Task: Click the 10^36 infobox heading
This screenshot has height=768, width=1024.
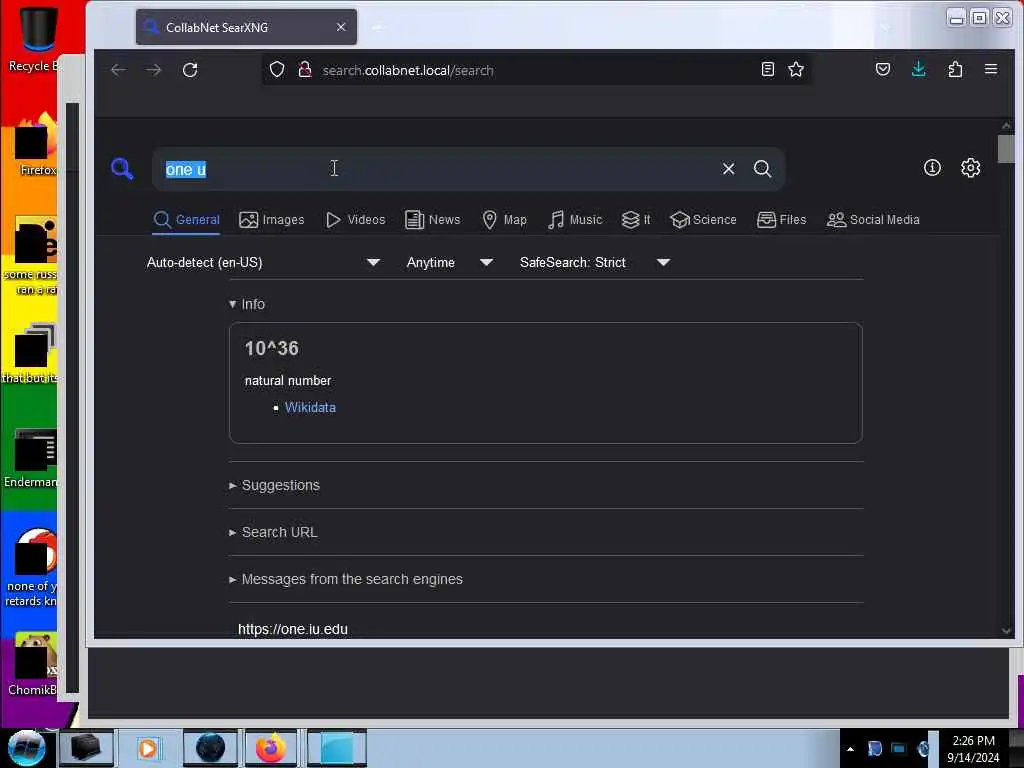Action: tap(272, 348)
